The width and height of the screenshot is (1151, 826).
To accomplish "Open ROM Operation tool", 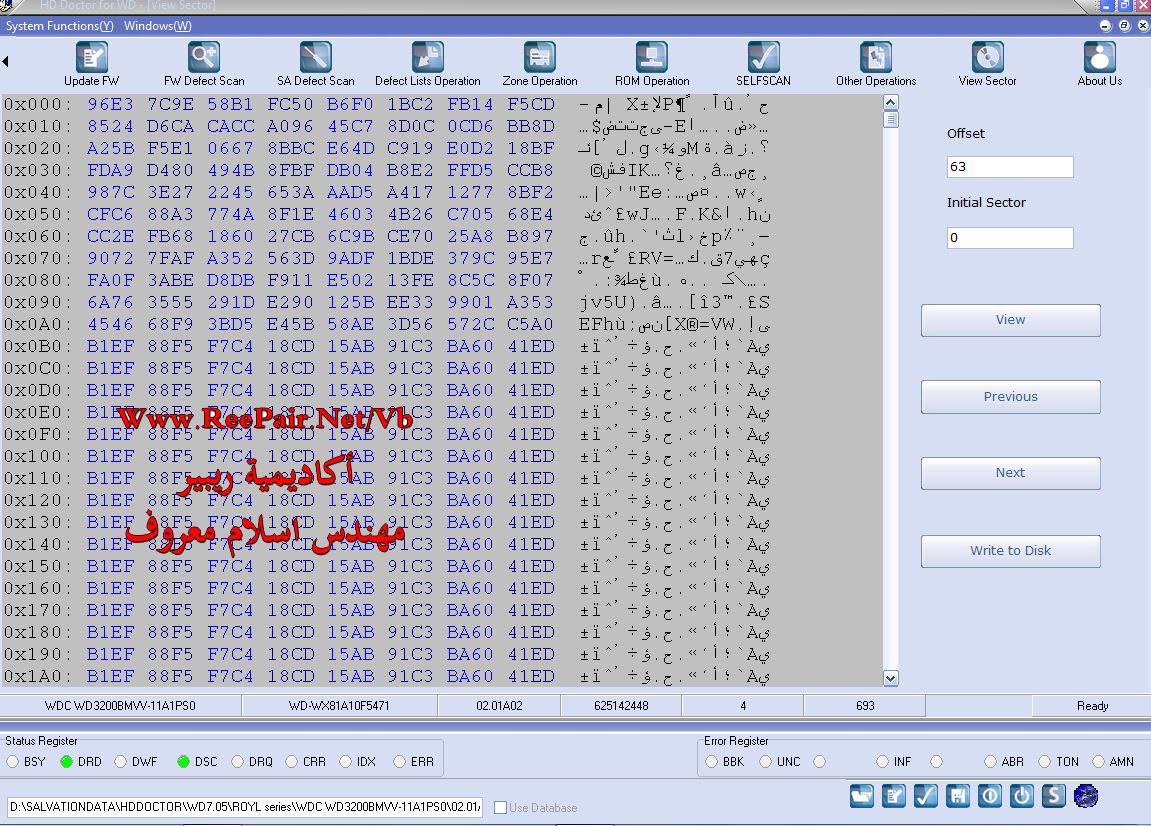I will [x=652, y=58].
